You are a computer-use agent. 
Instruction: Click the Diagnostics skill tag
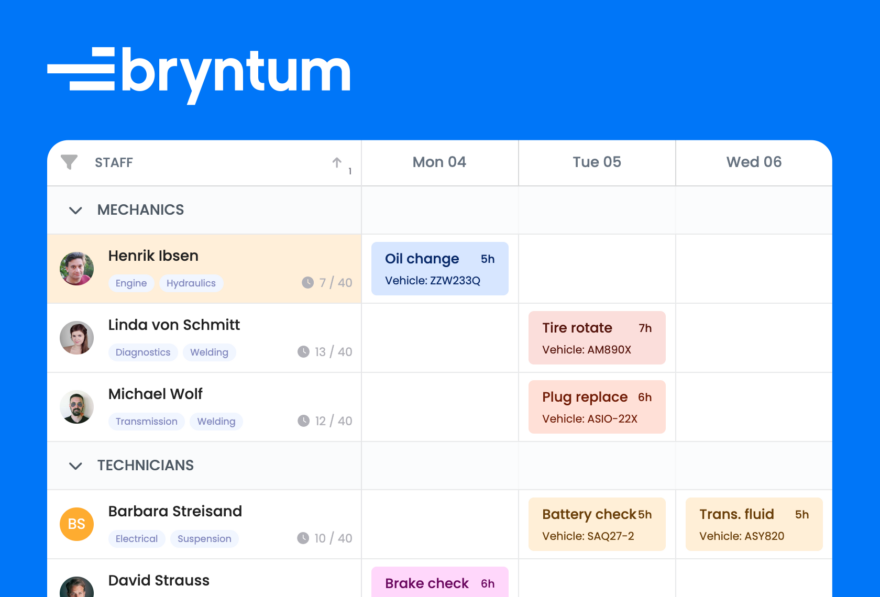click(x=143, y=352)
